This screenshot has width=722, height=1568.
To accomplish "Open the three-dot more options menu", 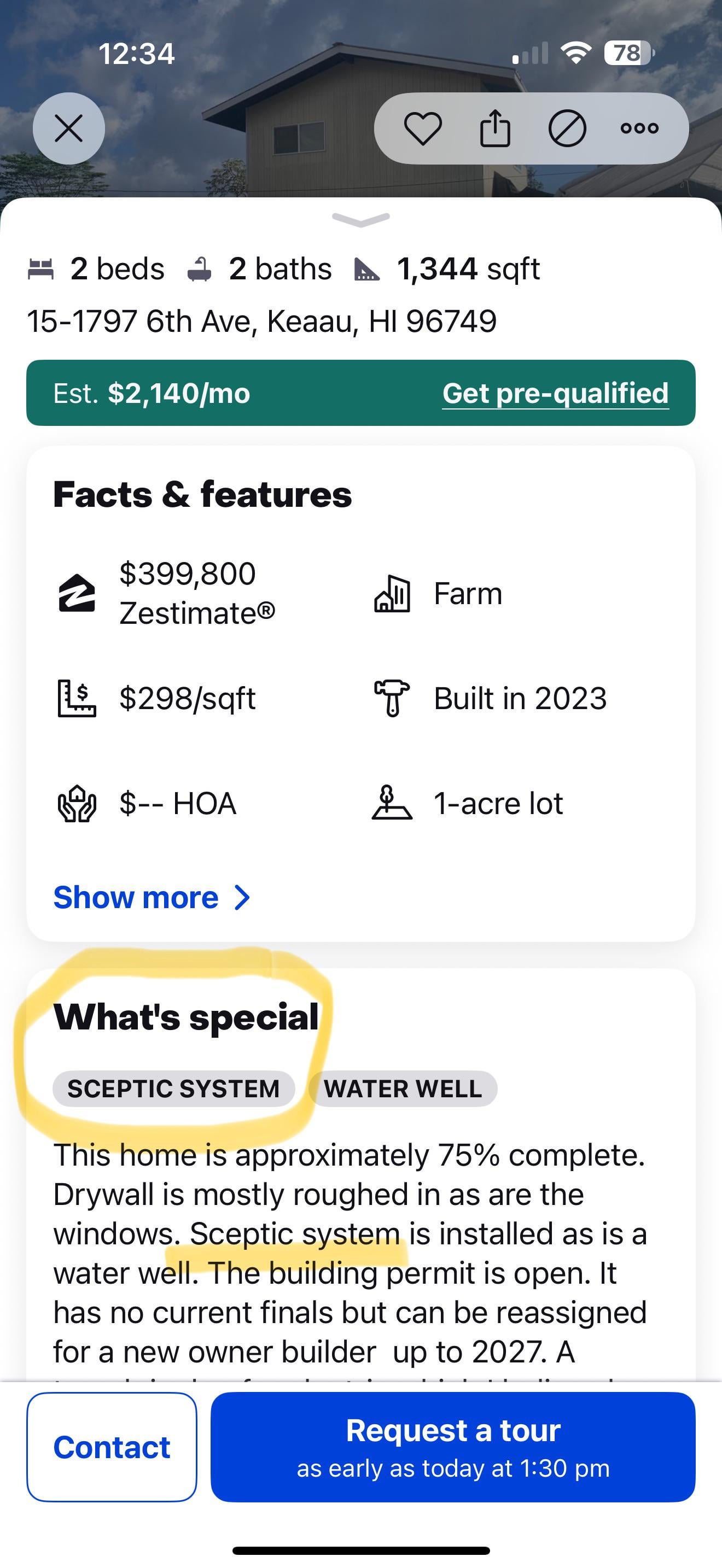I will coord(639,128).
